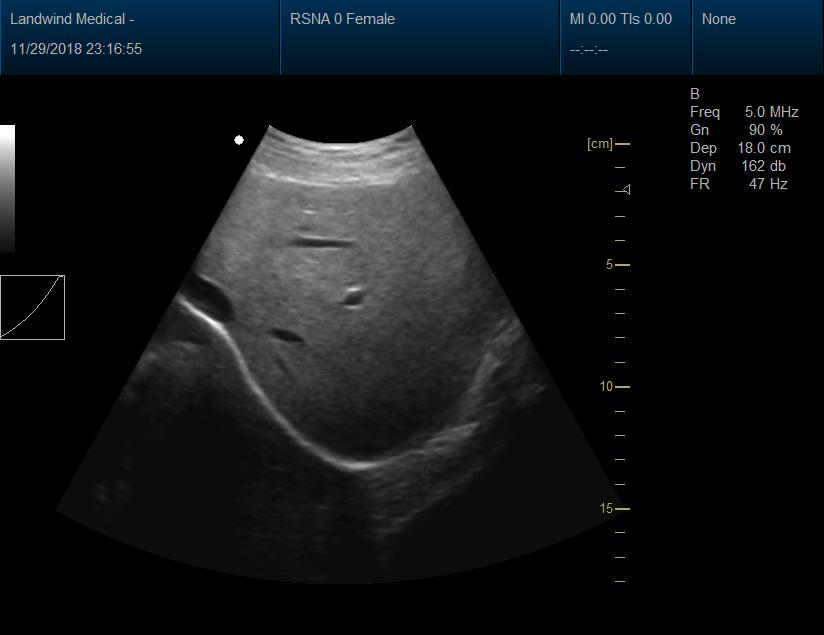Image resolution: width=824 pixels, height=635 pixels.
Task: Click the probe orientation dot marker
Action: click(239, 140)
